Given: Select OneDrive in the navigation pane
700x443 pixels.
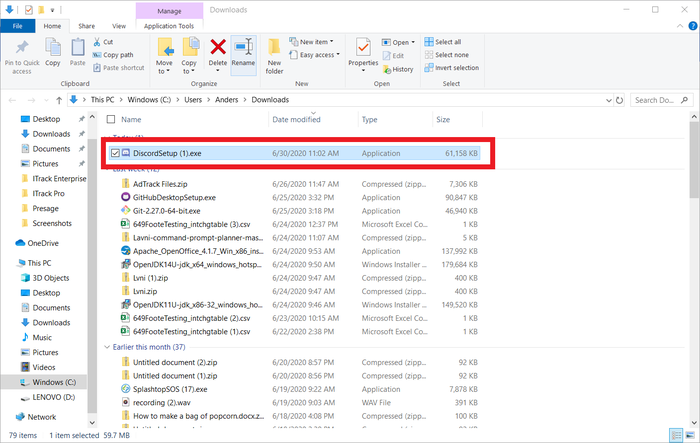Looking at the screenshot, I should (x=42, y=243).
